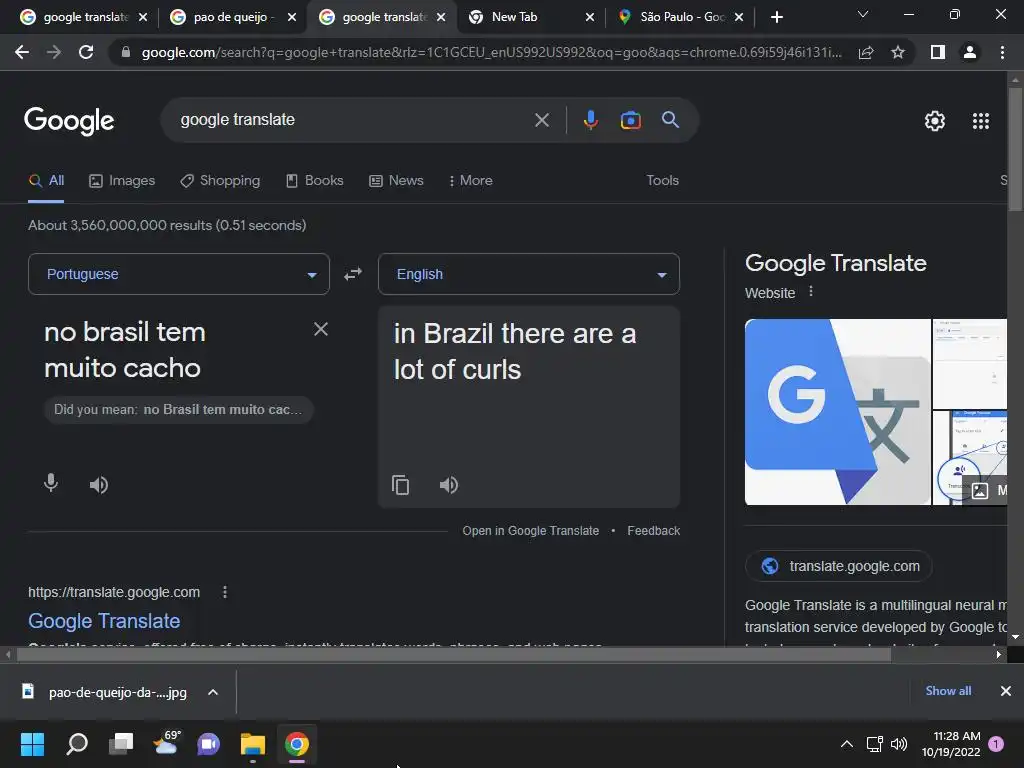Open the Chrome three-dot menu

coord(1002,52)
